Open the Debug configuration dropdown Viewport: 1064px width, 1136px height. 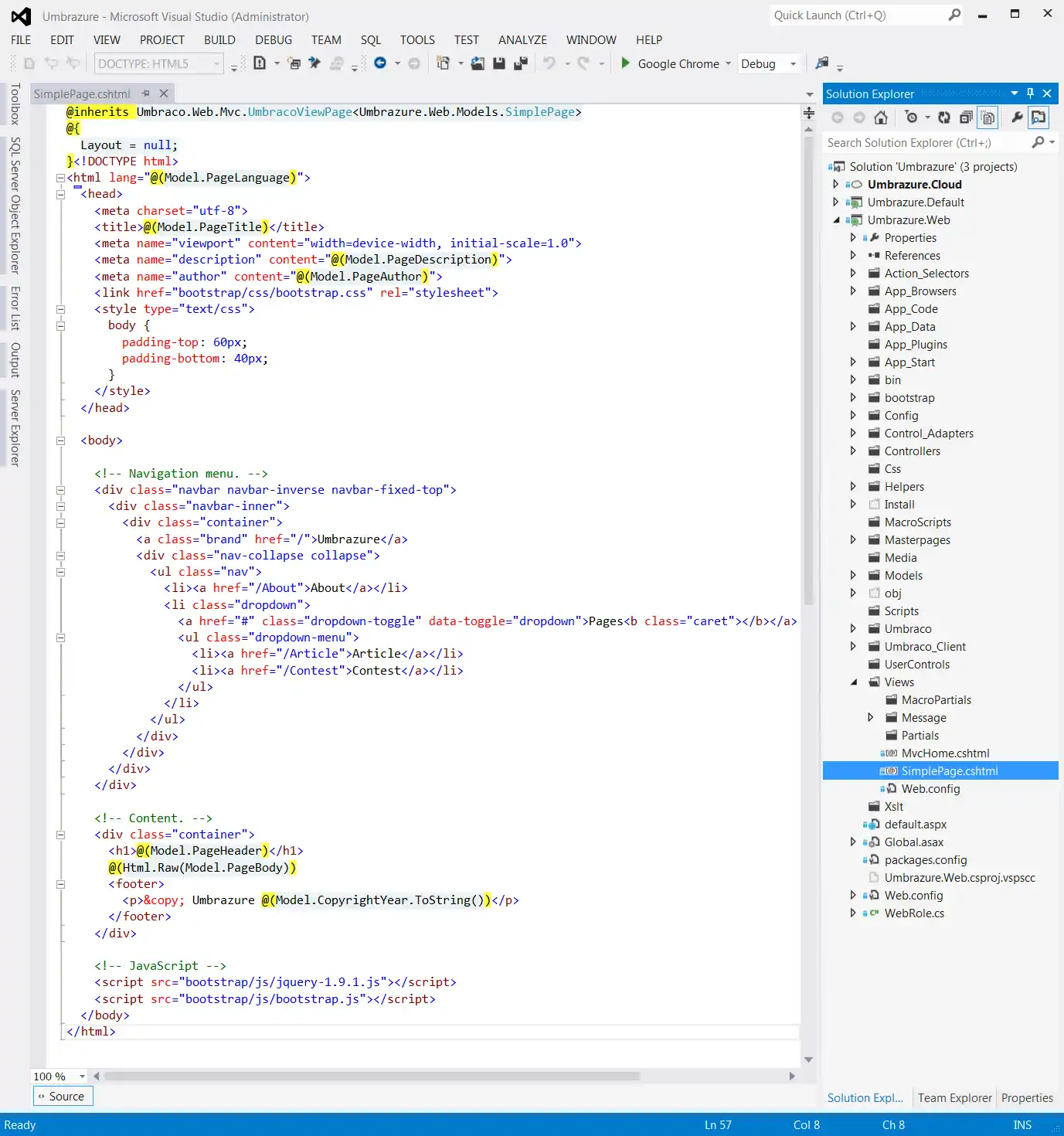pos(769,63)
